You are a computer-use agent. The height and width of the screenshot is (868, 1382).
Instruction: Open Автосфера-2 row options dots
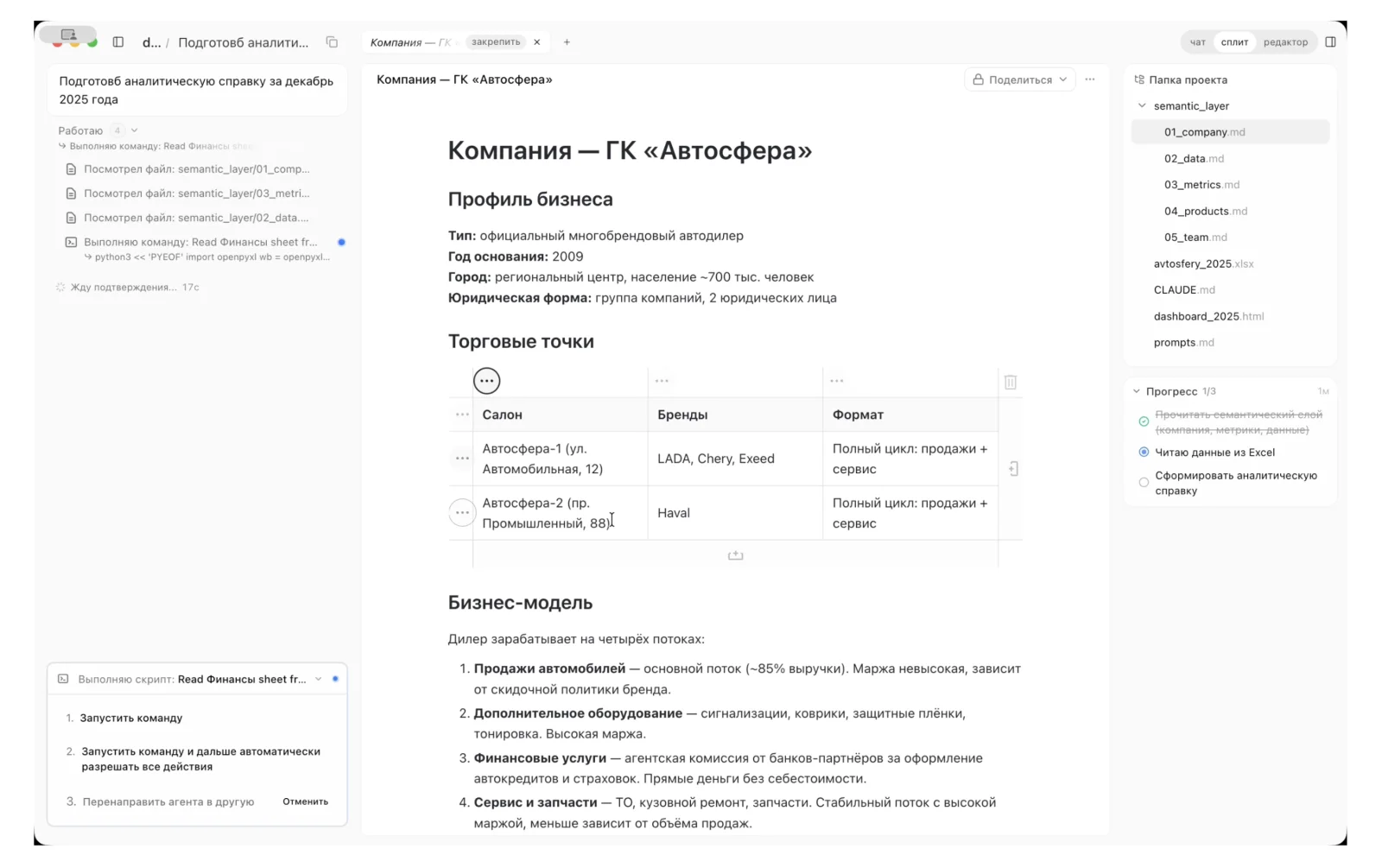(462, 513)
